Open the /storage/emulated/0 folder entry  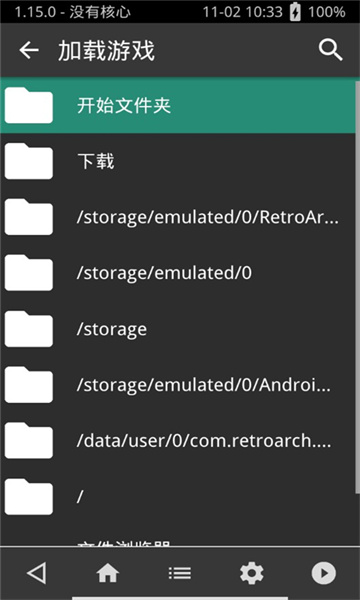178,273
